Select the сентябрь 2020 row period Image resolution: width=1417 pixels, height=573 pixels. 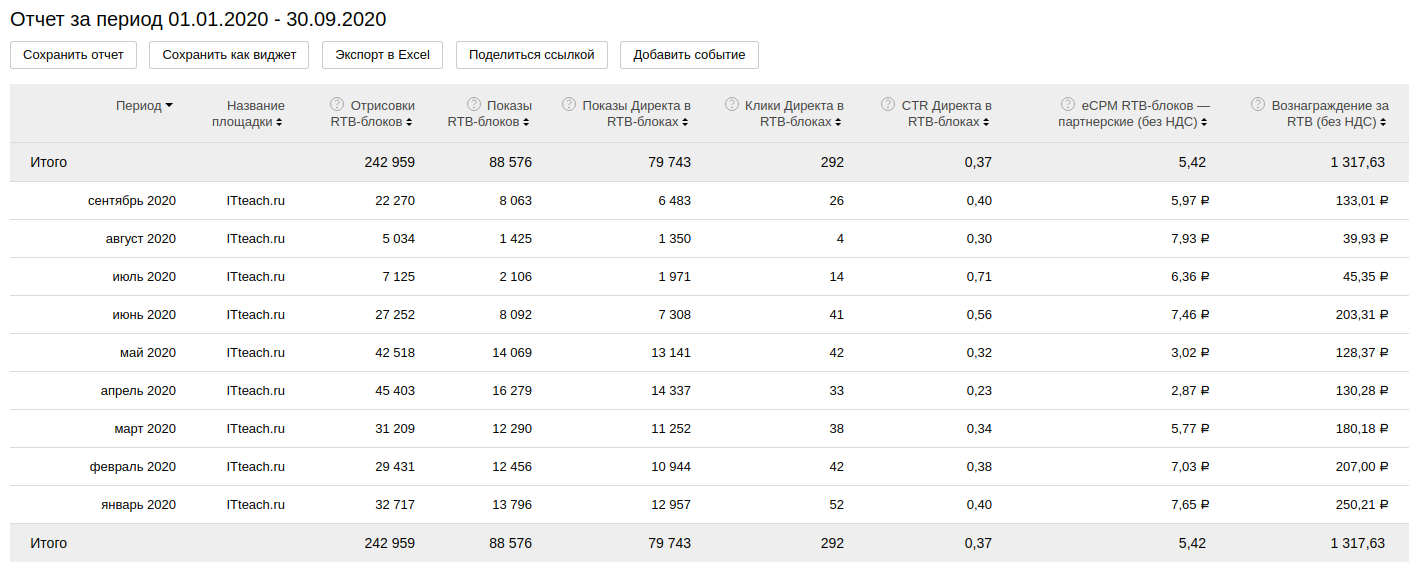[x=131, y=201]
